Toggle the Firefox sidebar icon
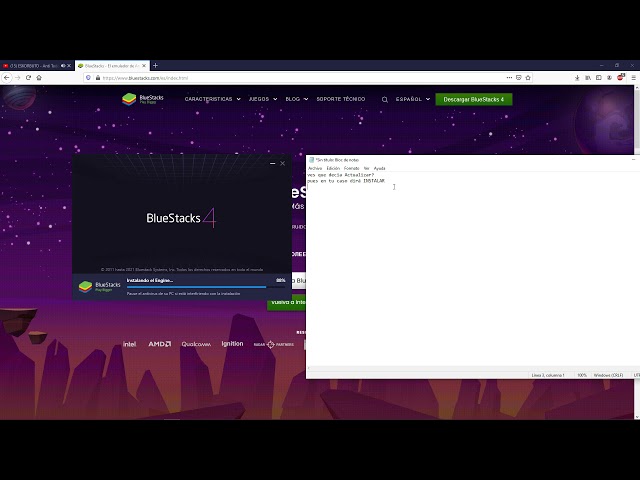Image resolution: width=640 pixels, height=480 pixels. pyautogui.click(x=598, y=78)
